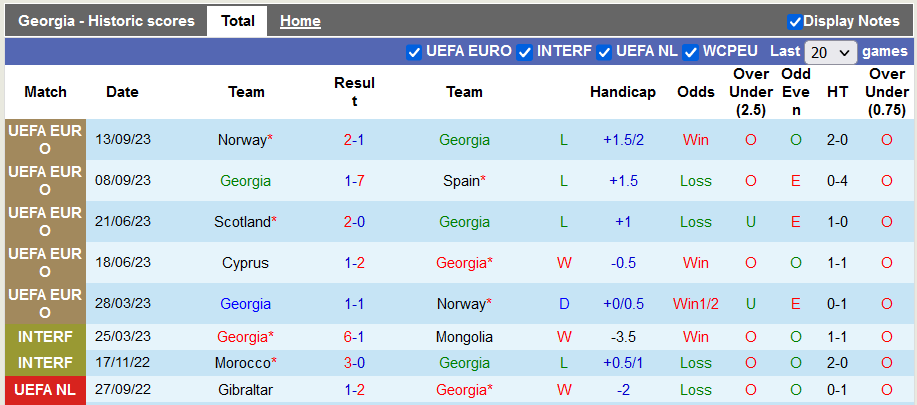Click the UEFA NL competition label
The height and width of the screenshot is (405, 917).
point(45,389)
